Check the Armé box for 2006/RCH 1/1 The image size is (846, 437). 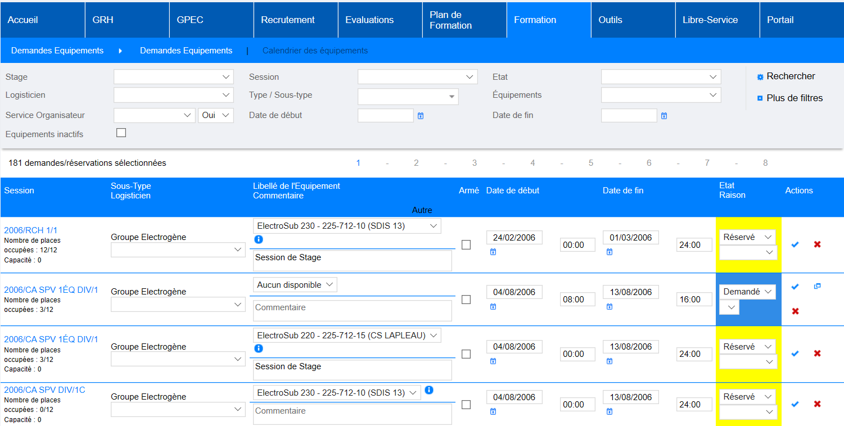click(x=466, y=244)
